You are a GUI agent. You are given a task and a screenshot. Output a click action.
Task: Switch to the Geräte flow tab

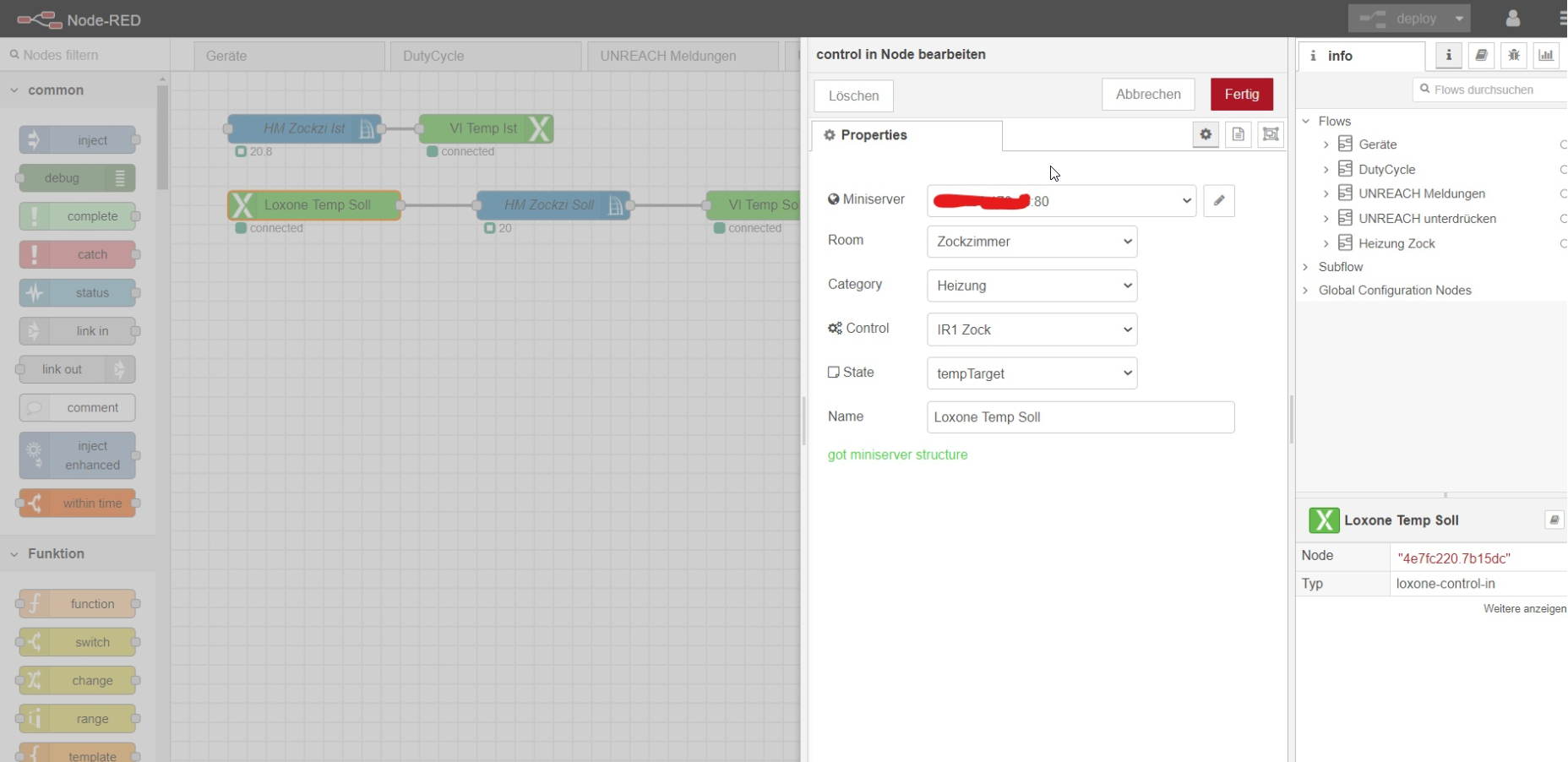tap(290, 56)
